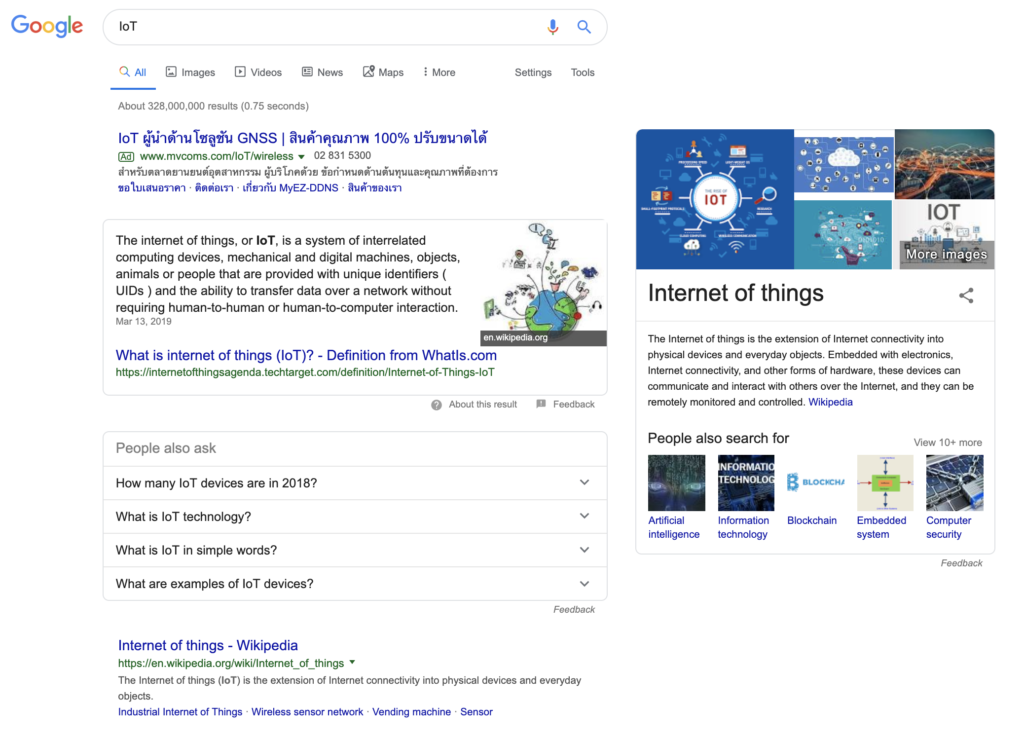Click the Industrial Internet of Things sitelink
1024x741 pixels.
180,712
